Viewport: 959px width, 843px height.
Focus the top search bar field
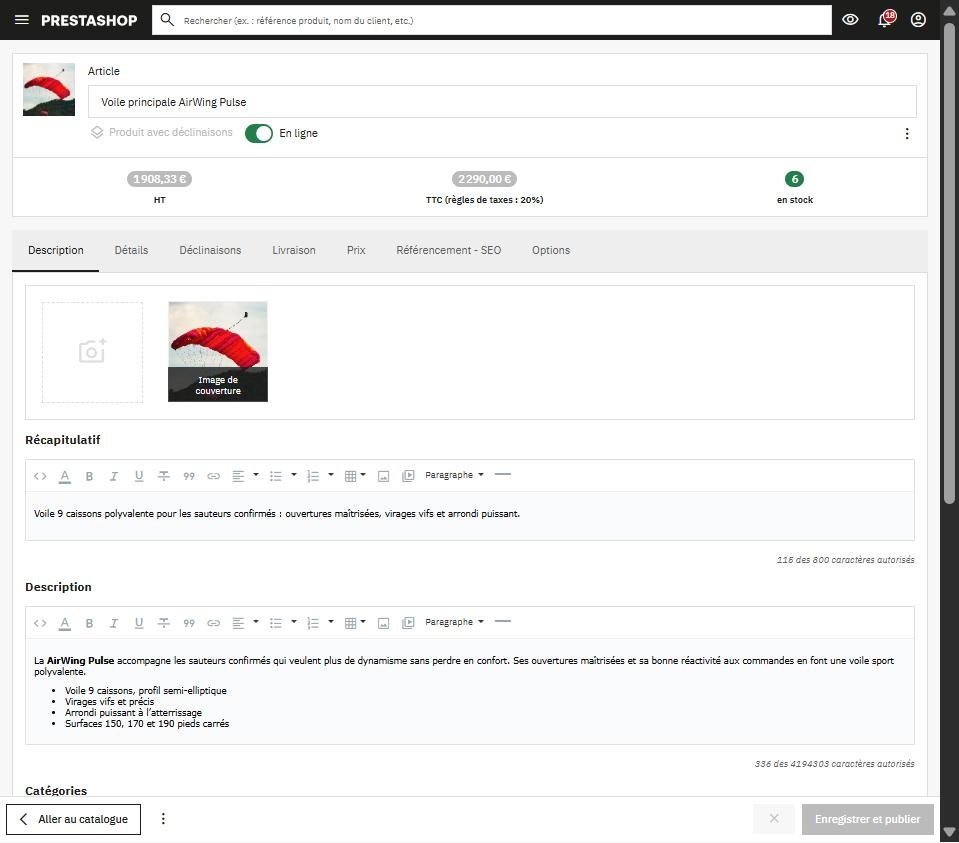click(492, 20)
